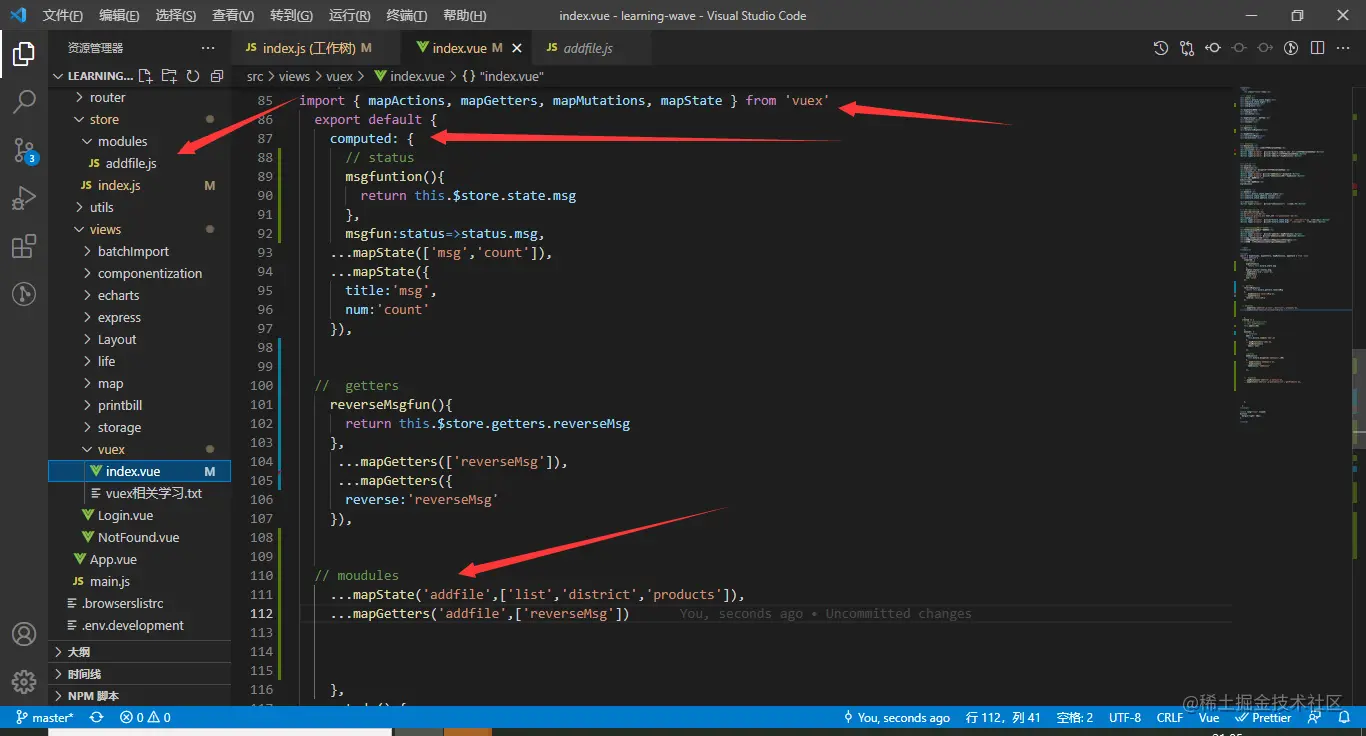Open editor more actions menu
Viewport: 1366px width, 736px height.
[x=1343, y=48]
